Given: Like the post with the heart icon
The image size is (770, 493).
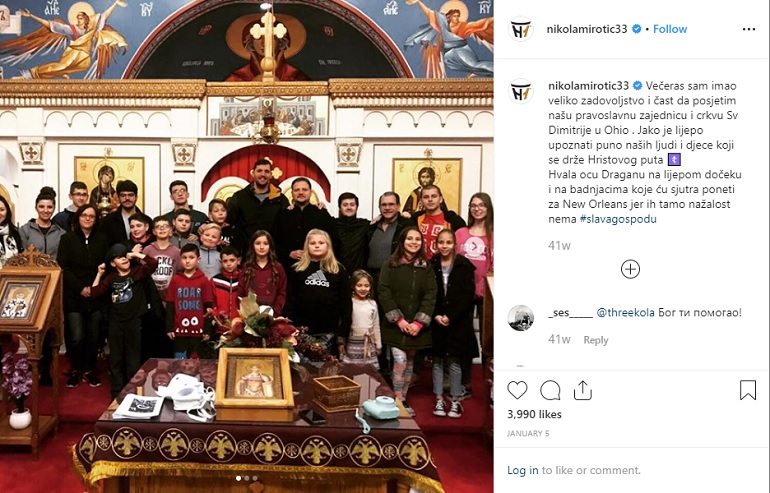Looking at the screenshot, I should tap(517, 390).
